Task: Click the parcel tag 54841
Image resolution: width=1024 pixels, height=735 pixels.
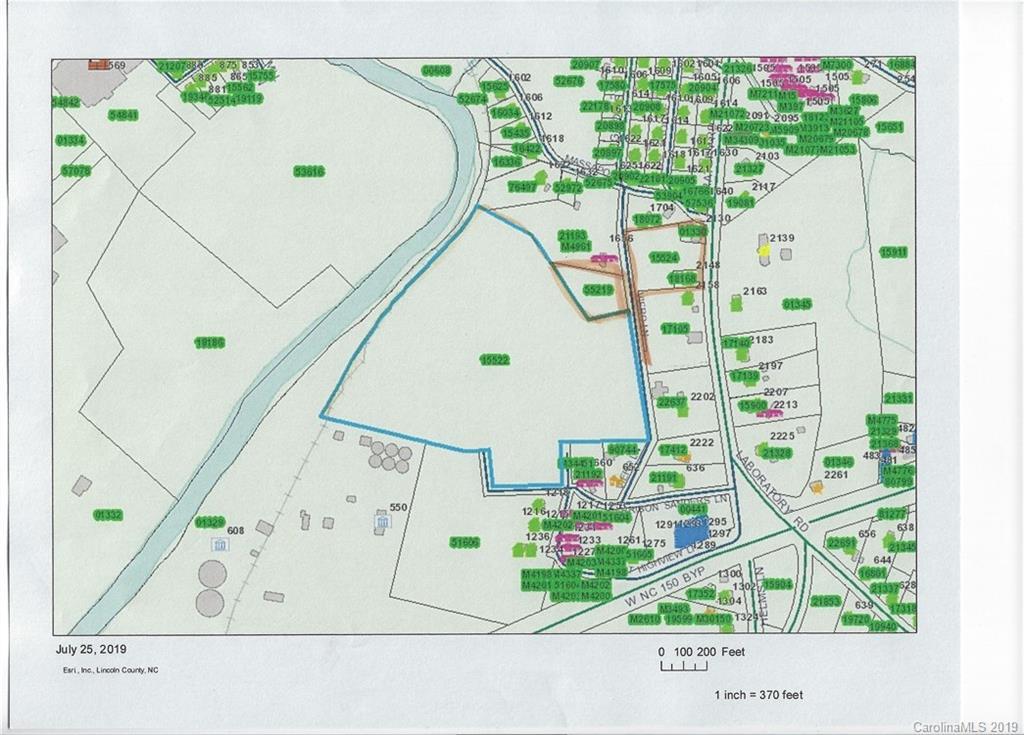Action: 122,115
